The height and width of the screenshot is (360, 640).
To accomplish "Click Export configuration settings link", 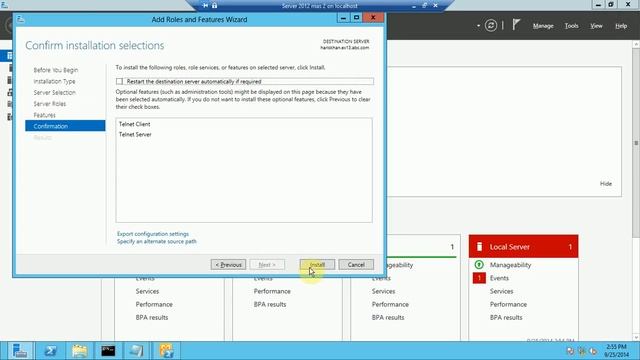I will click(153, 234).
